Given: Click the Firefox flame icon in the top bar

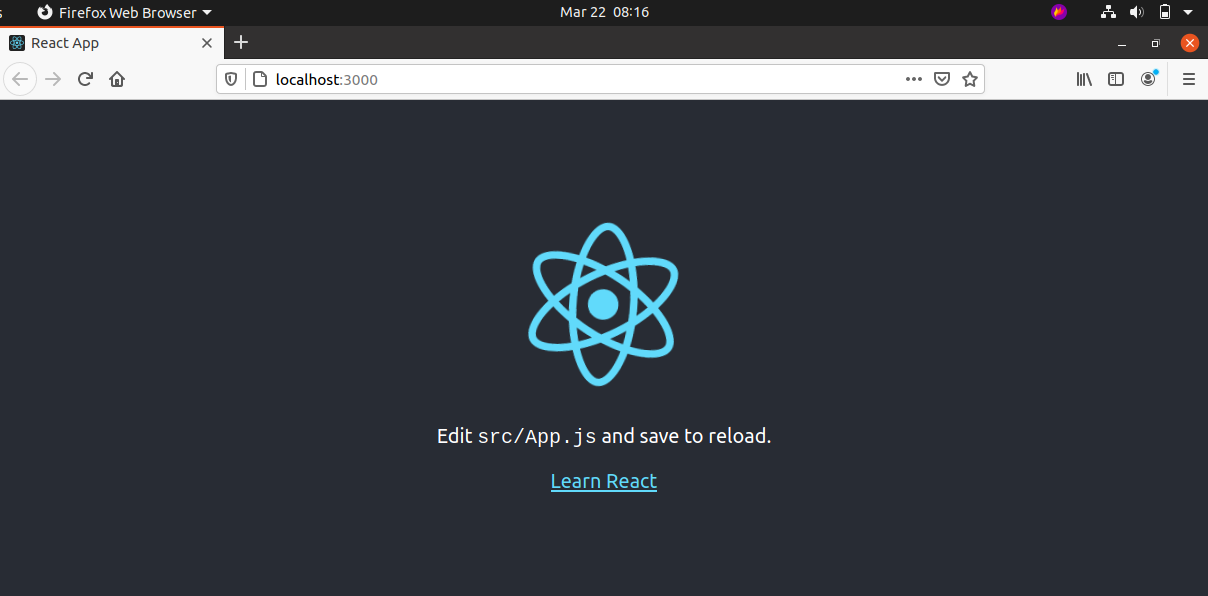Looking at the screenshot, I should point(1059,12).
